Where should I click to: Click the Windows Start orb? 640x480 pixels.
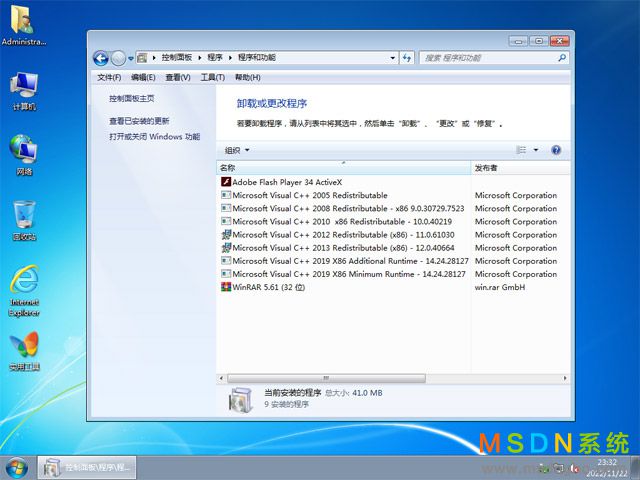pos(17,468)
